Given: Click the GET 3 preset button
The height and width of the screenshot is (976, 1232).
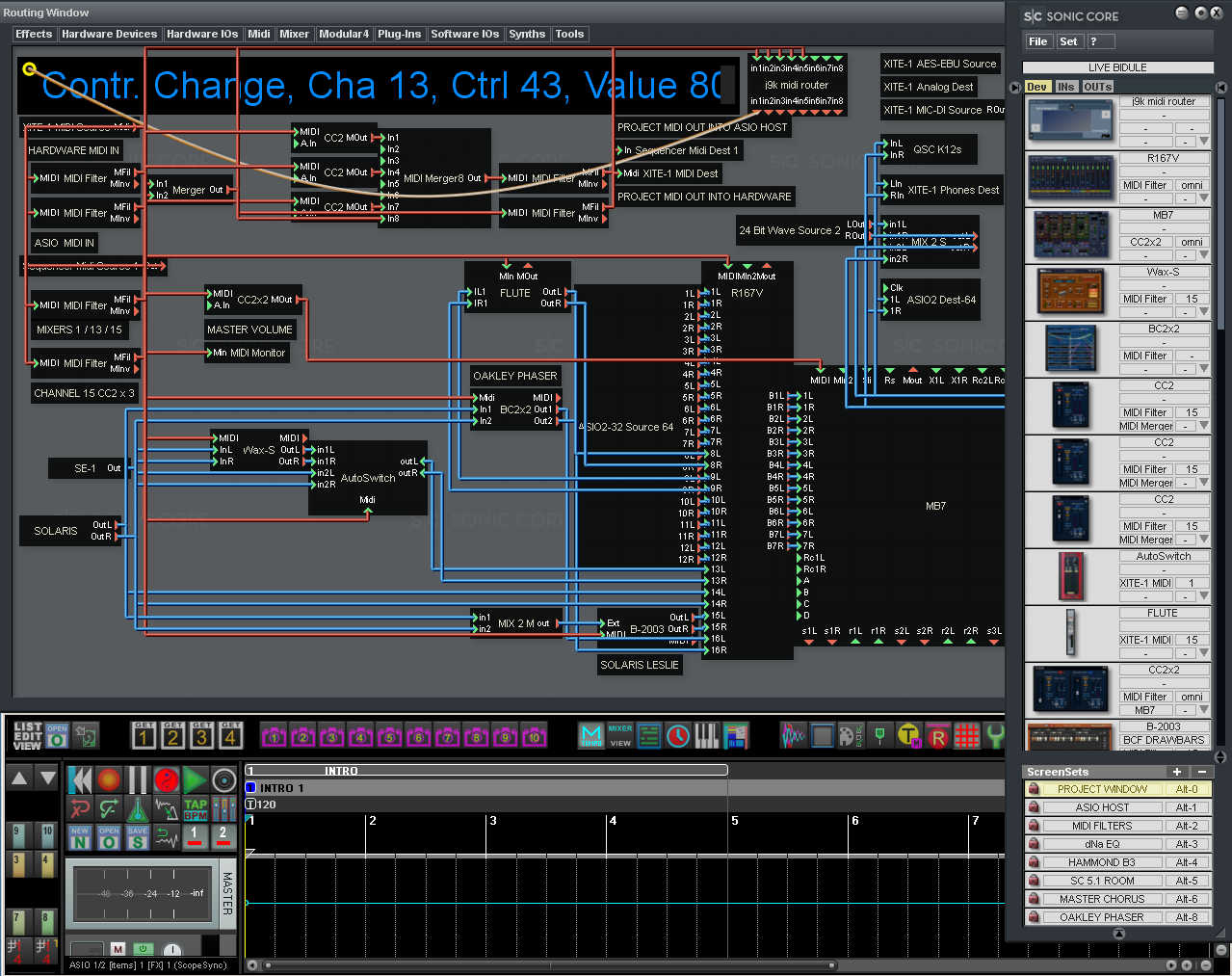Looking at the screenshot, I should (201, 735).
